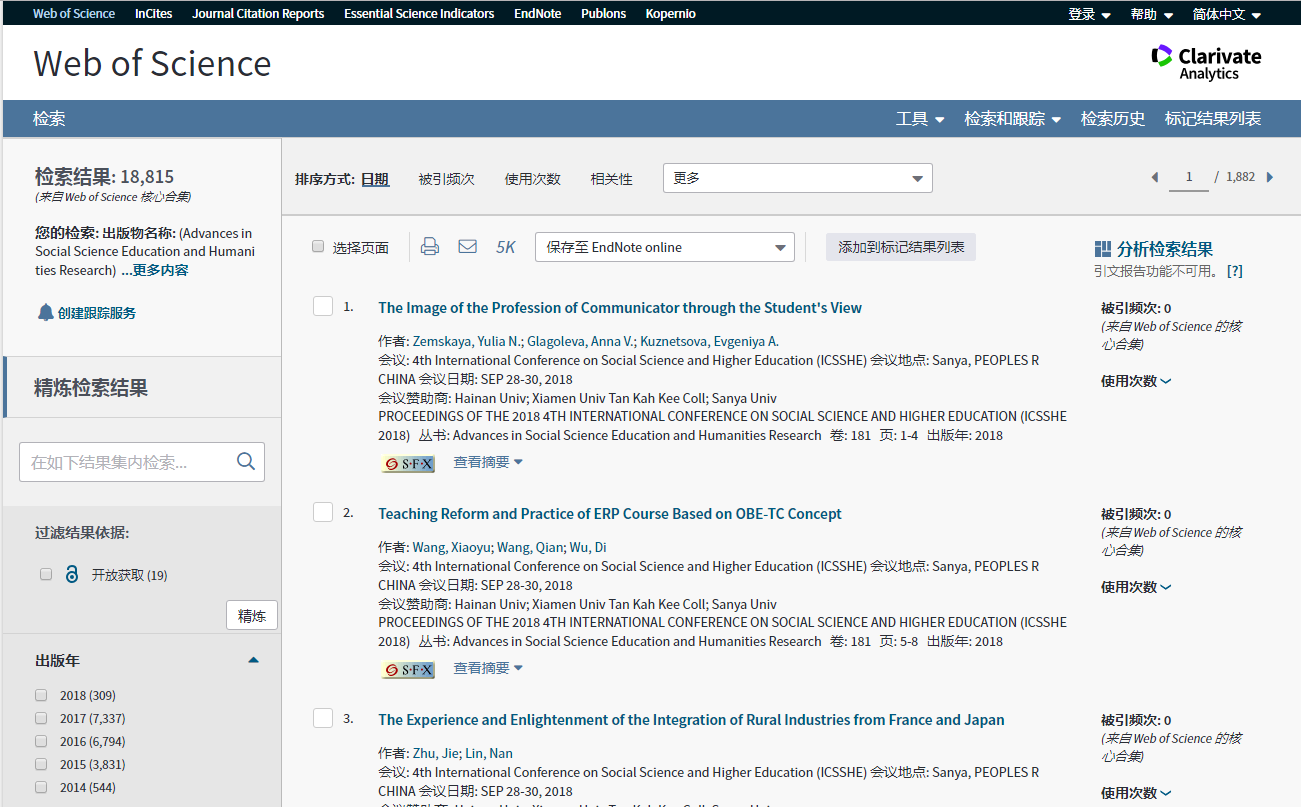Screen dimensions: 1301x807
Task: Click the Clarivate Analytics logo
Action: point(1206,62)
